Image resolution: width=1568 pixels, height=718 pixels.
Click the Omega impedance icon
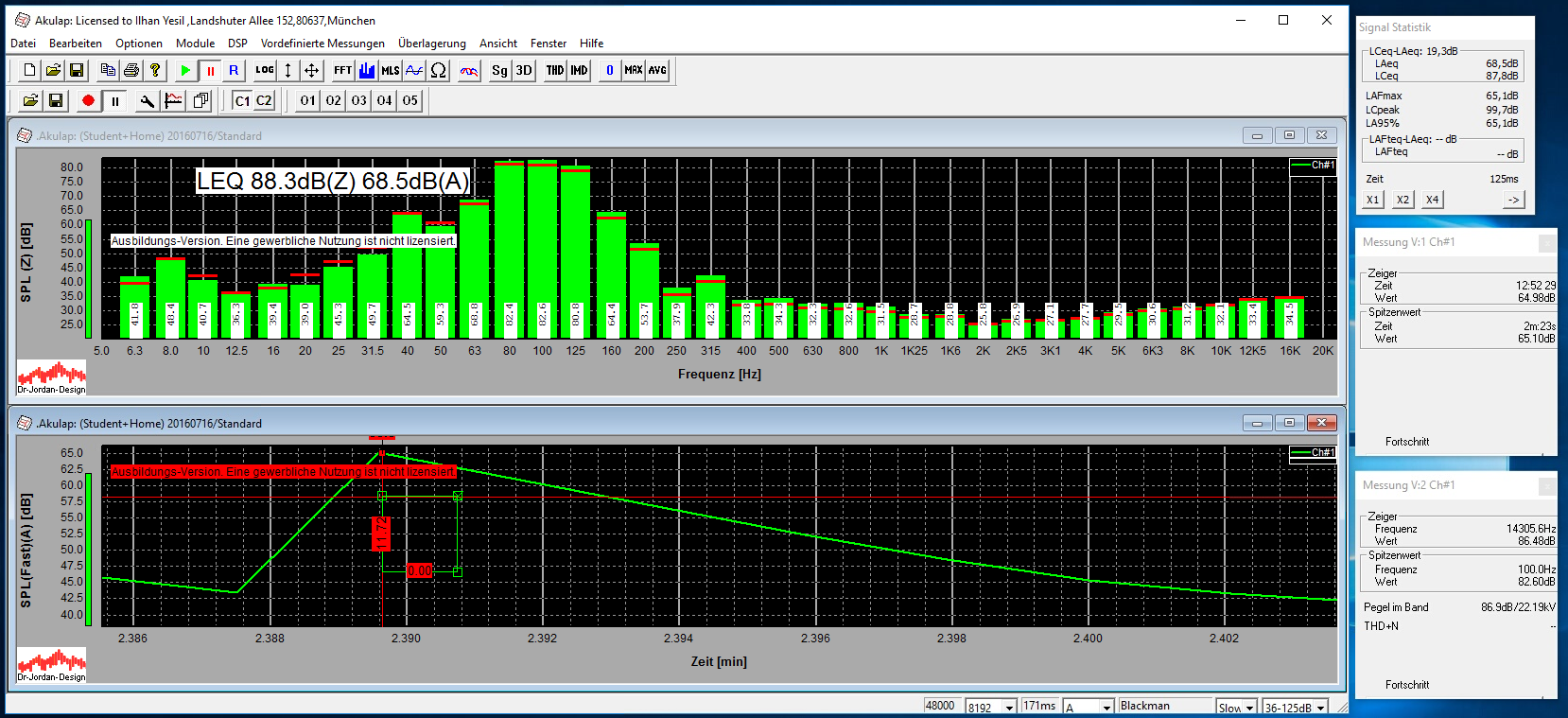(438, 70)
